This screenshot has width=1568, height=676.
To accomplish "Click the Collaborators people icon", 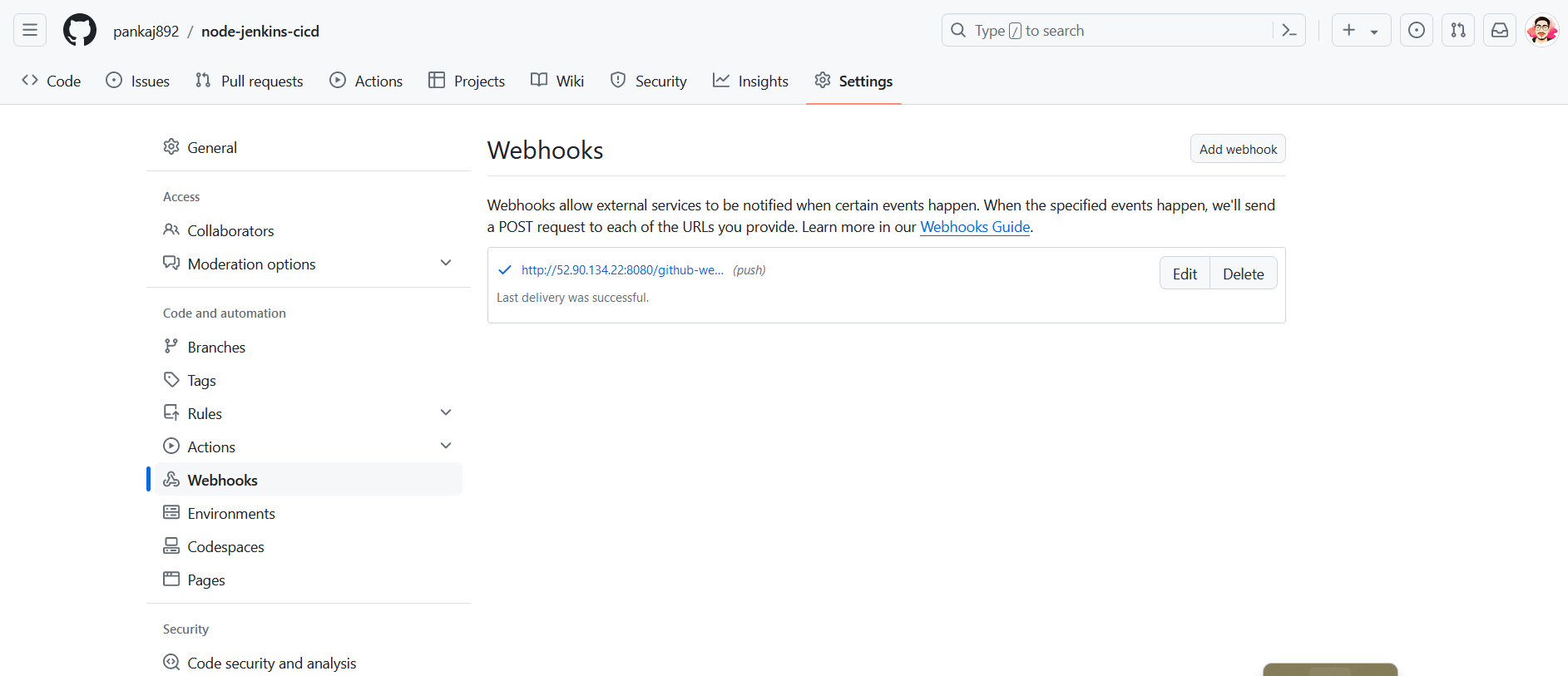I will tap(171, 229).
